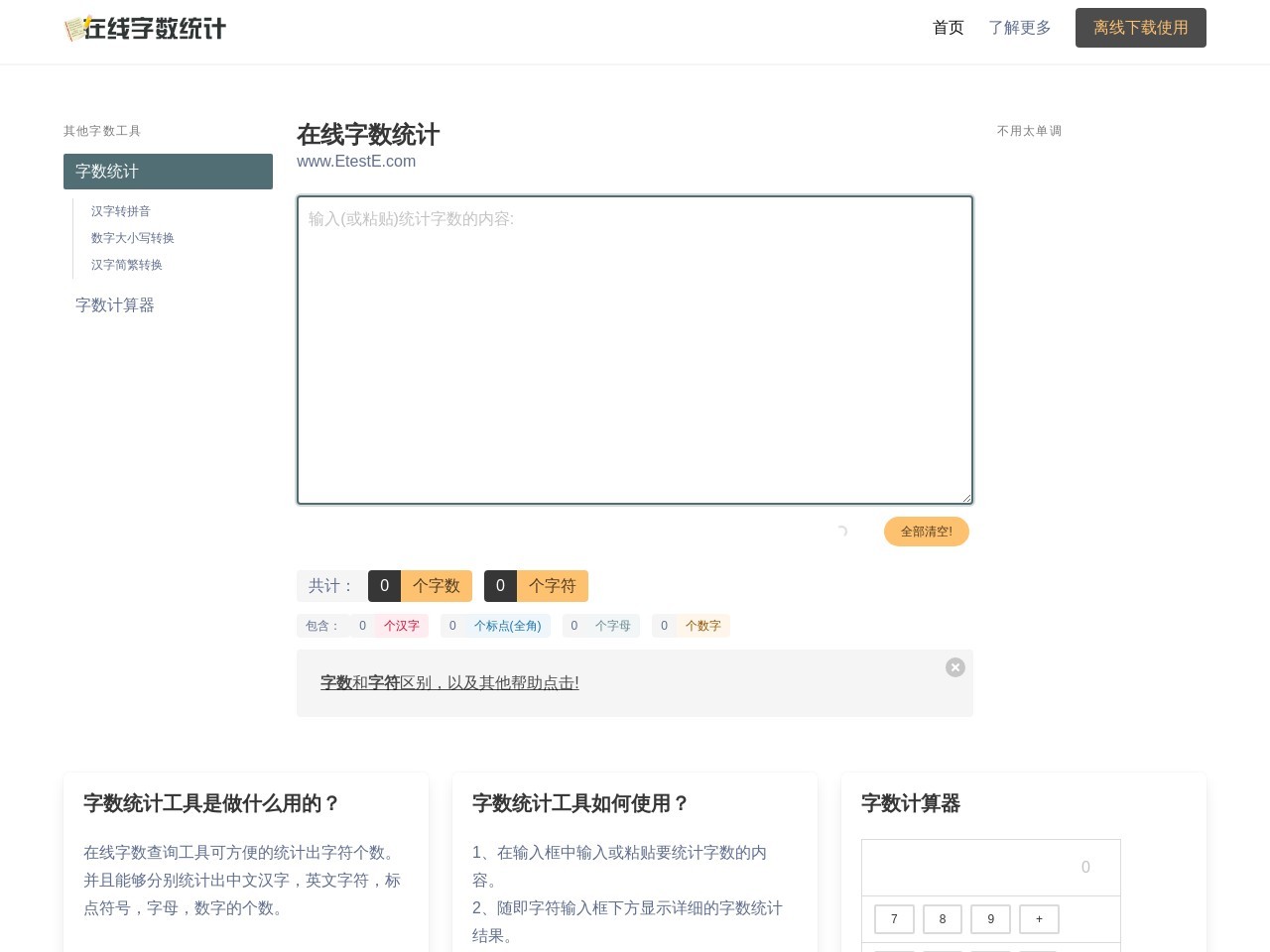Click the 在线字数统计 notepad logo

coord(145,29)
